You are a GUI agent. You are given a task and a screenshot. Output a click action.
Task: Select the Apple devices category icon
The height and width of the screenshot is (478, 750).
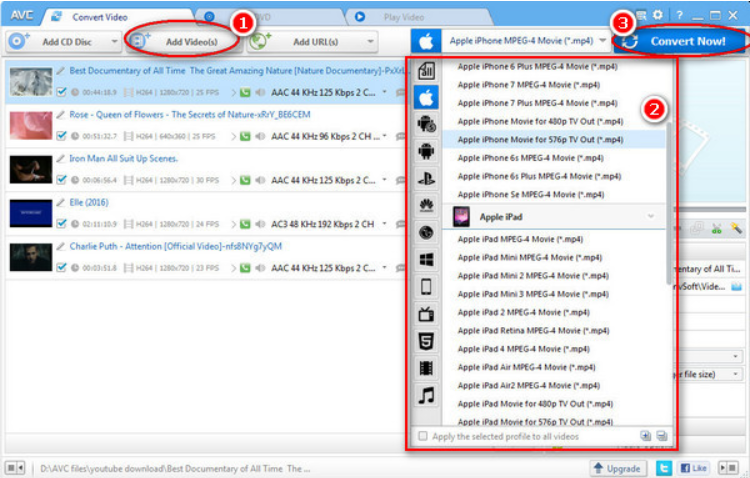(x=426, y=97)
